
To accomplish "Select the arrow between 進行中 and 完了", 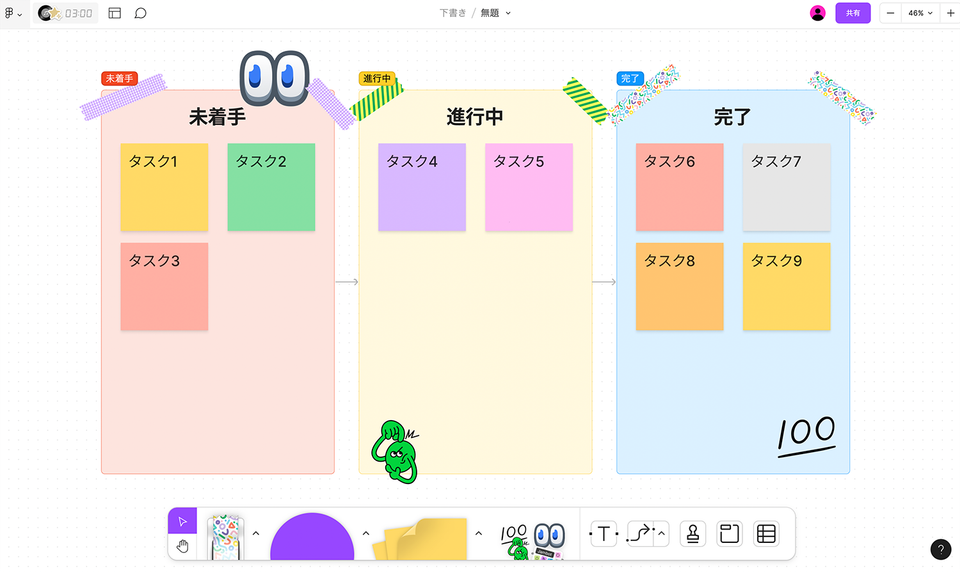I will point(604,282).
